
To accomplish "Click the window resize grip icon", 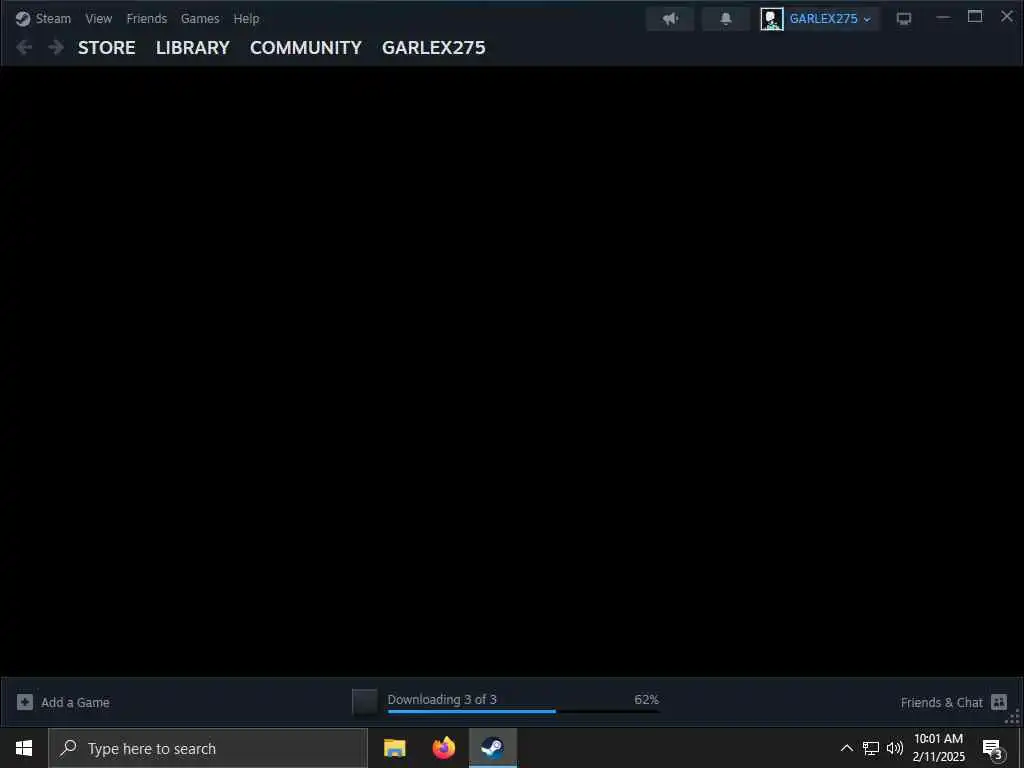I will [1013, 717].
